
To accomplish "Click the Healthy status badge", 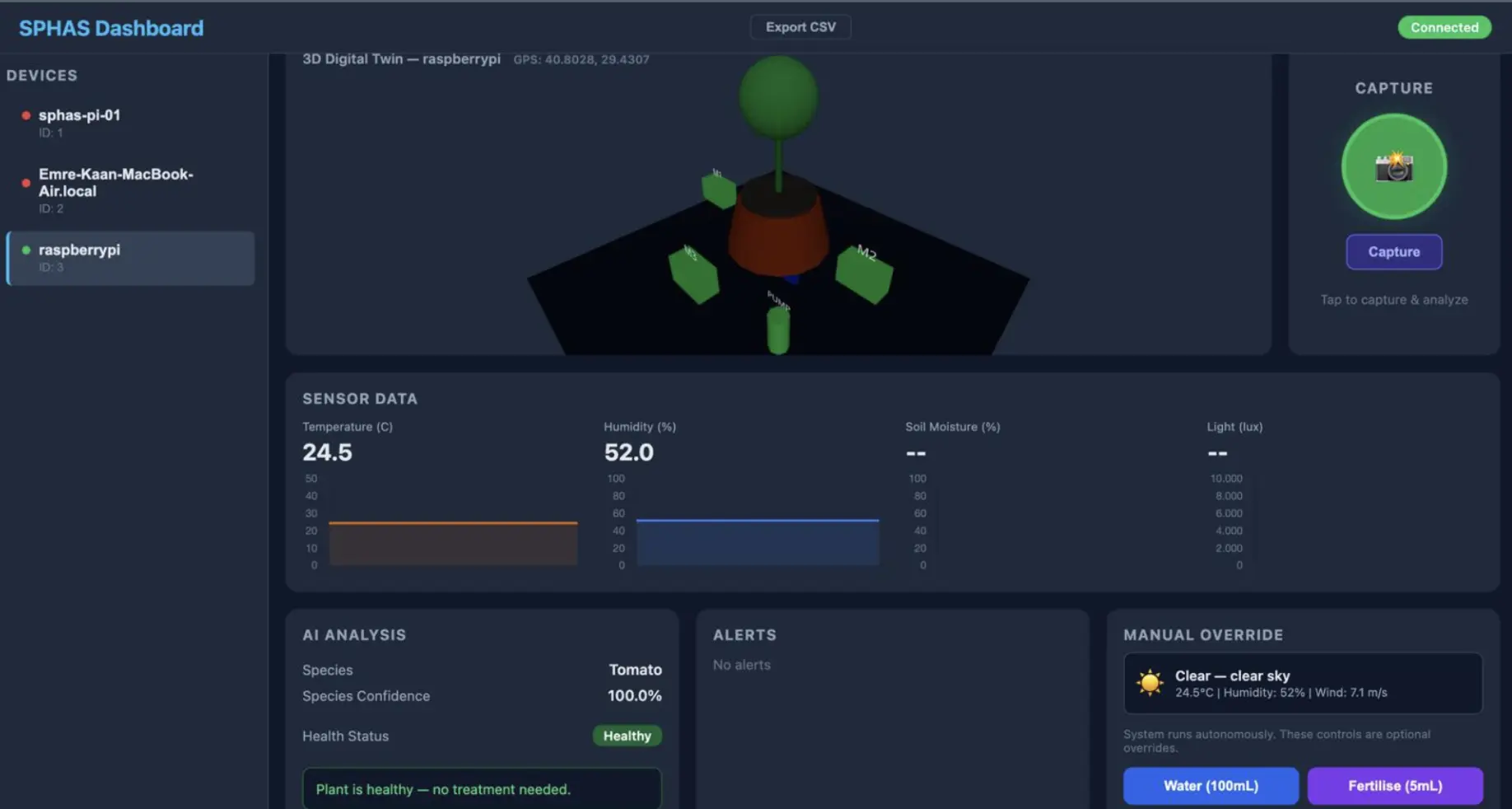I will pyautogui.click(x=627, y=736).
